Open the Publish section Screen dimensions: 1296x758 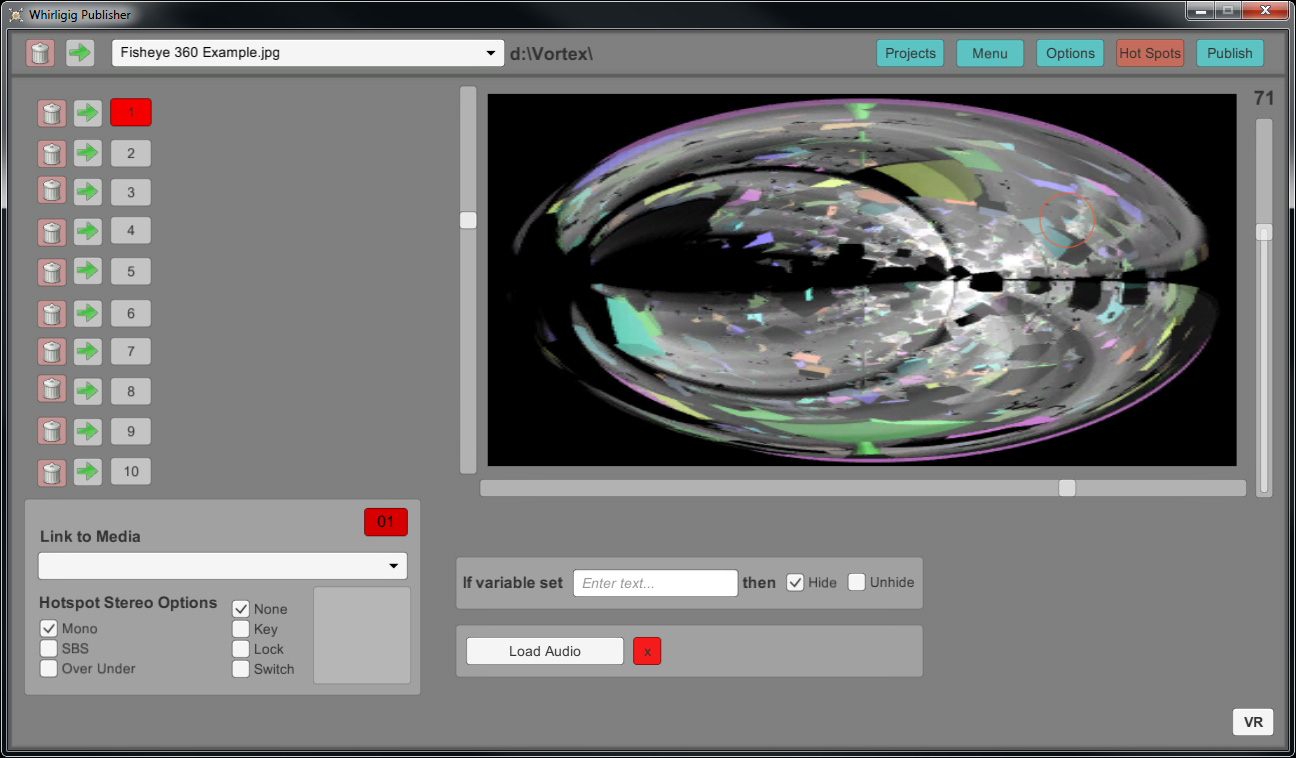[1230, 53]
